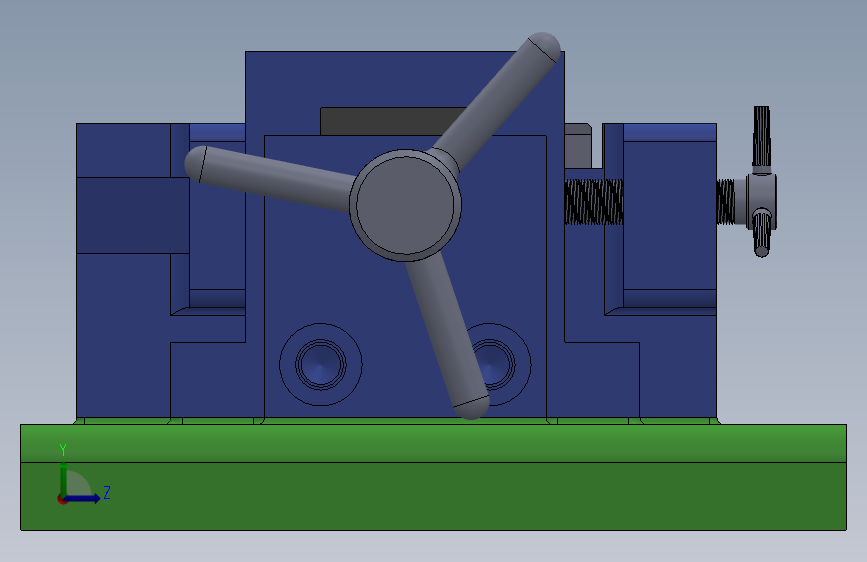867x562 pixels.
Task: Pick the threaded lead screw section
Action: 594,202
